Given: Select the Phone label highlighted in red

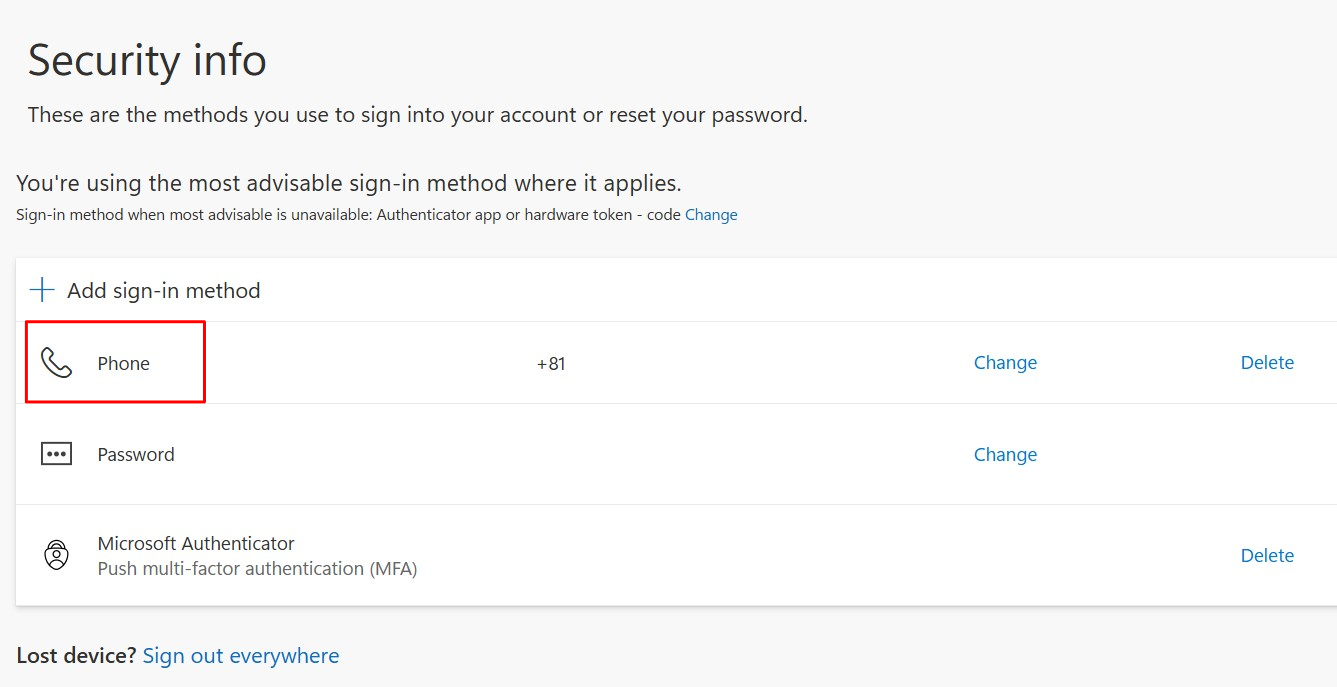Looking at the screenshot, I should pyautogui.click(x=123, y=362).
